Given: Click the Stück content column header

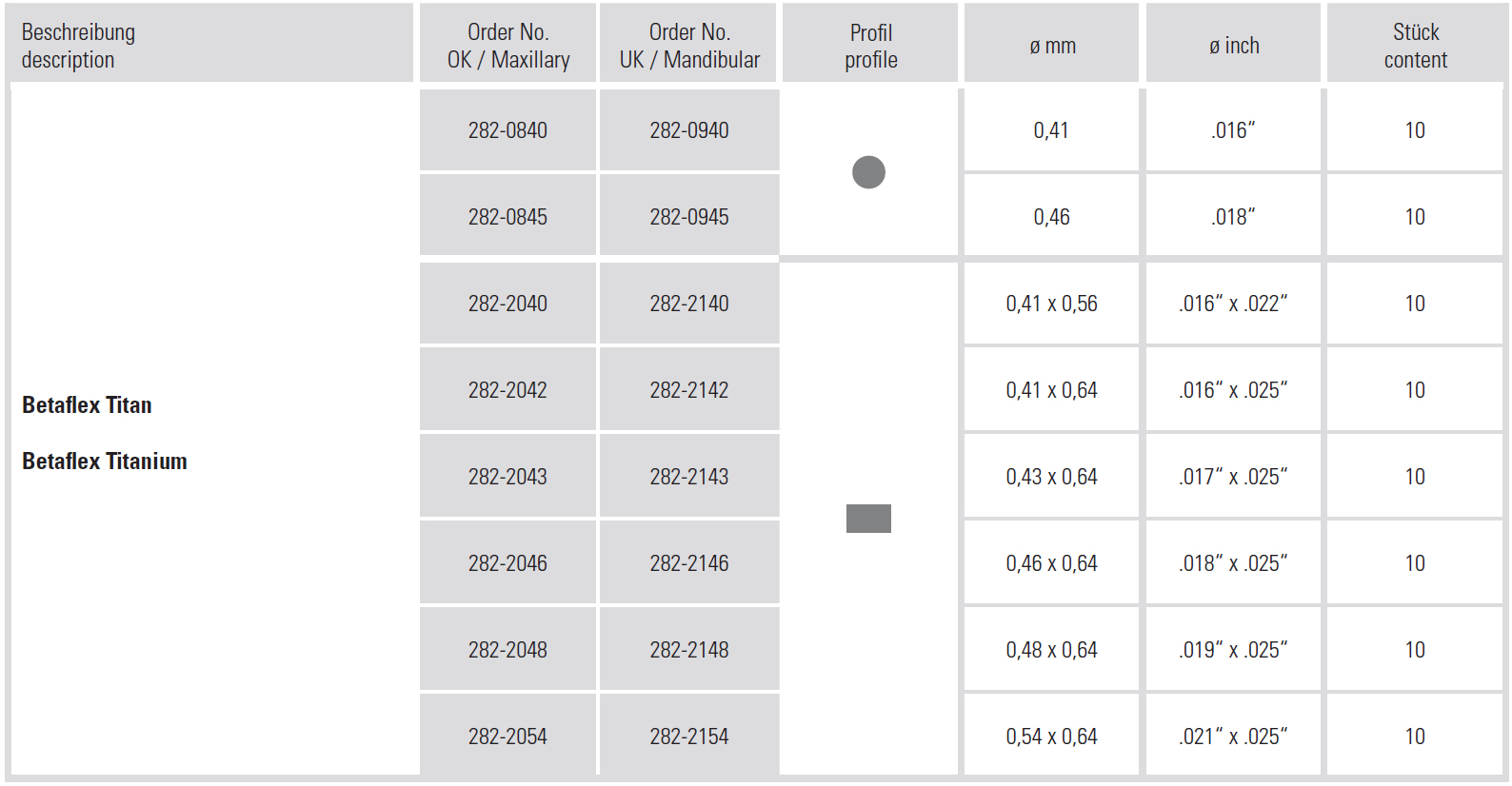Looking at the screenshot, I should 1415,46.
